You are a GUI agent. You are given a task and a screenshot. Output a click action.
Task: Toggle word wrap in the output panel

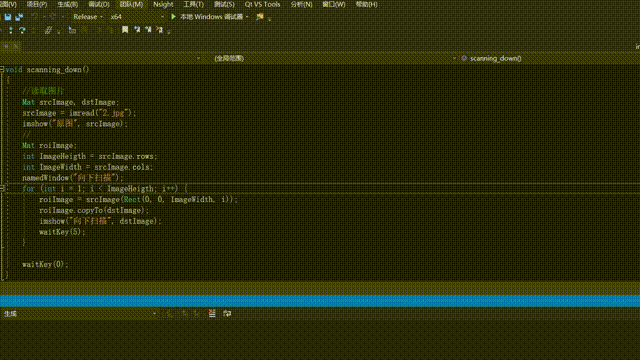click(227, 313)
